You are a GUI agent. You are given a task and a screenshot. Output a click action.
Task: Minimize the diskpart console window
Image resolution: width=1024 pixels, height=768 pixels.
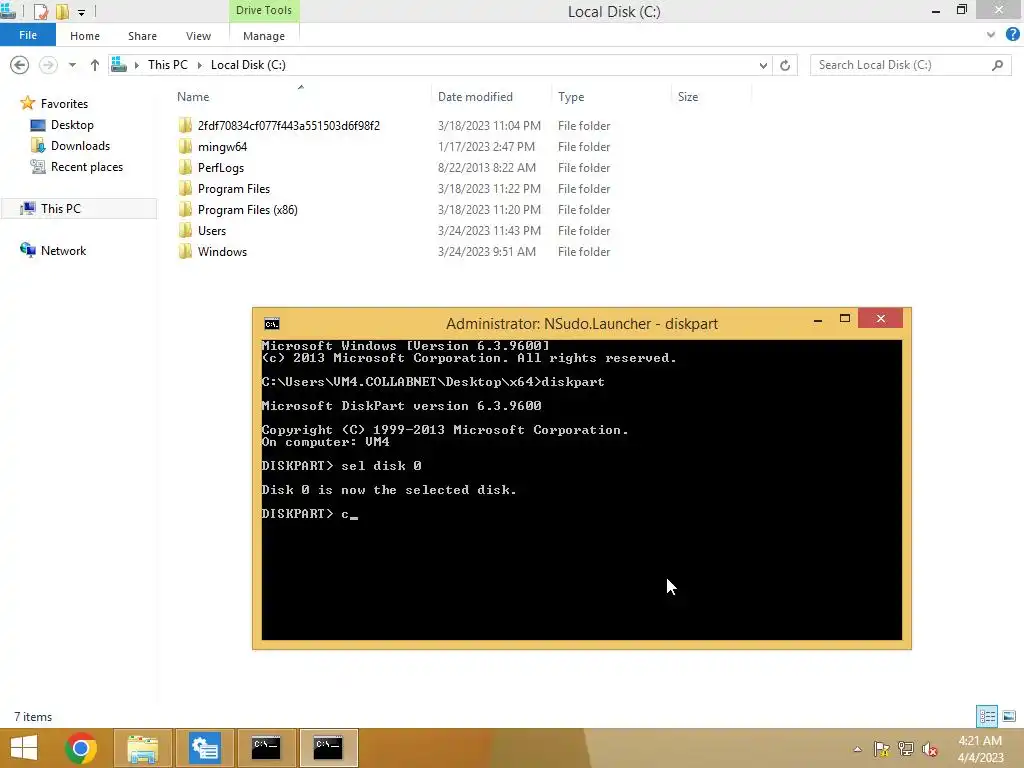pos(818,319)
